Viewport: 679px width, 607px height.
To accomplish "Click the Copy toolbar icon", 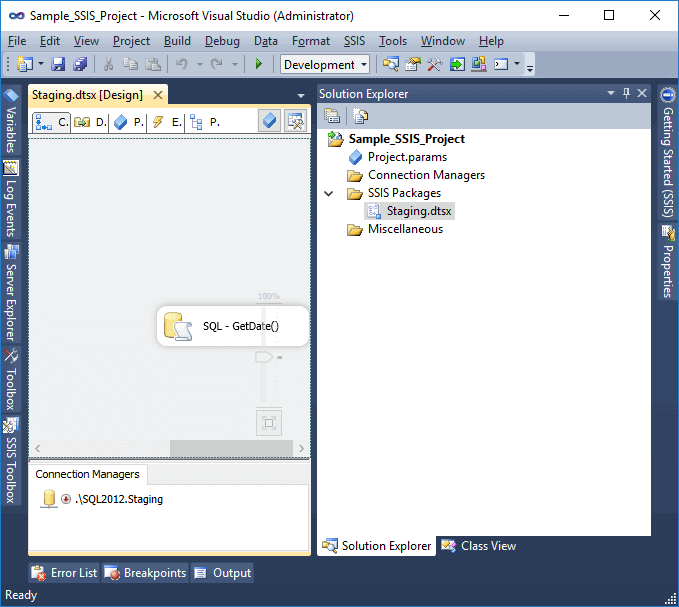I will pyautogui.click(x=130, y=65).
